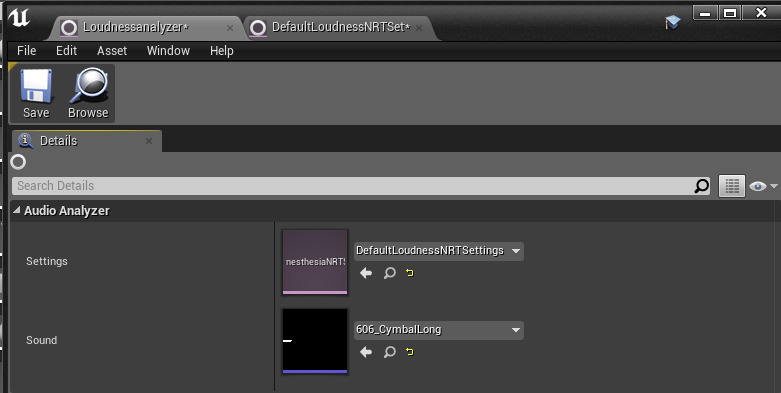Click the Search Details input field
The width and height of the screenshot is (781, 393).
click(361, 186)
